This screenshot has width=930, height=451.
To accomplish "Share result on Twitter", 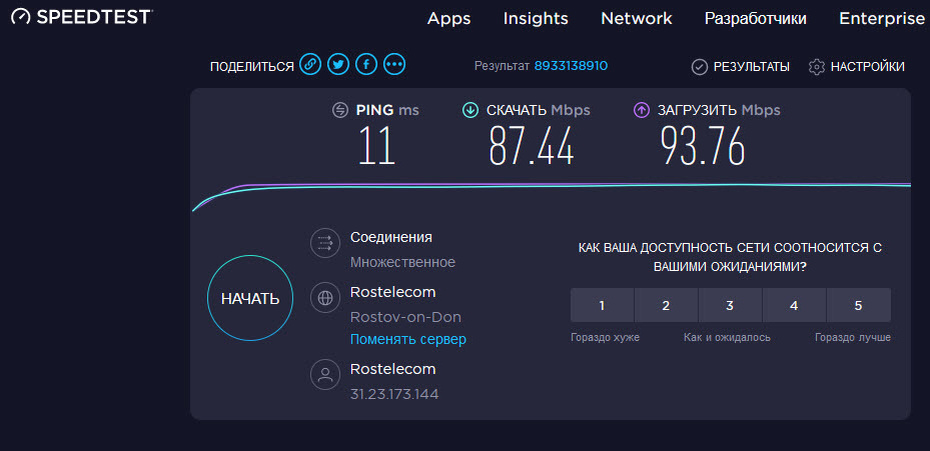I will pyautogui.click(x=338, y=63).
